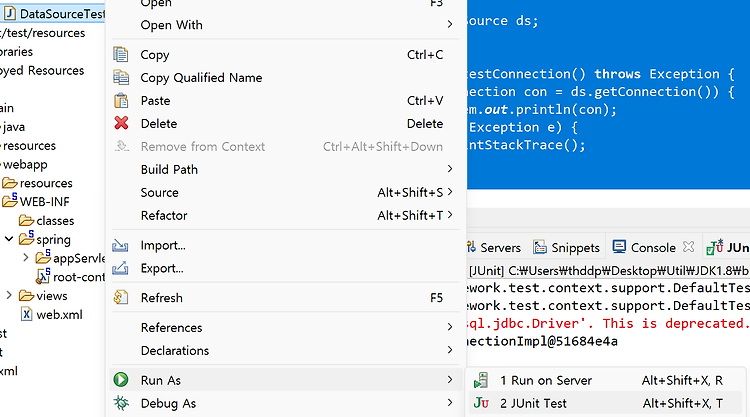
Task: Click the Debug As bug icon
Action: click(121, 403)
